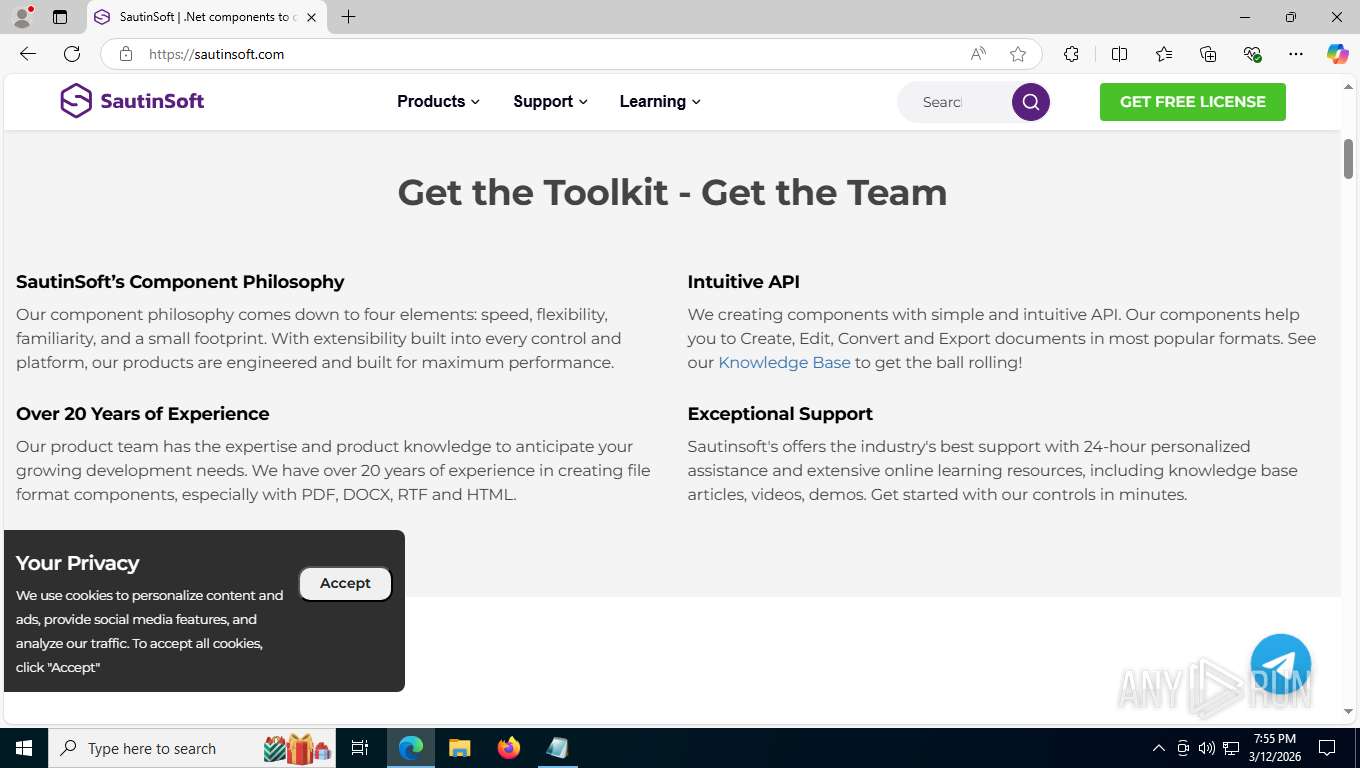Open volume control in tray
This screenshot has height=768, width=1360.
(1207, 748)
